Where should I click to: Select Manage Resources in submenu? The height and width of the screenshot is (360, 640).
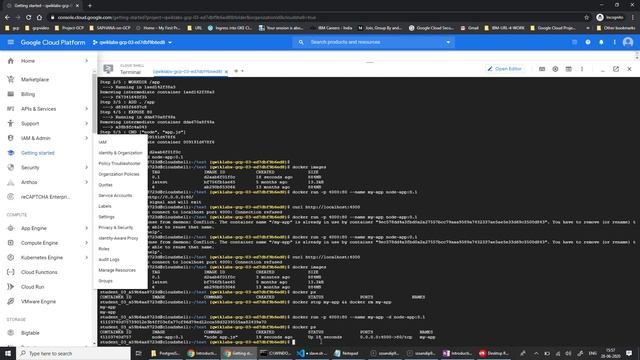click(117, 270)
